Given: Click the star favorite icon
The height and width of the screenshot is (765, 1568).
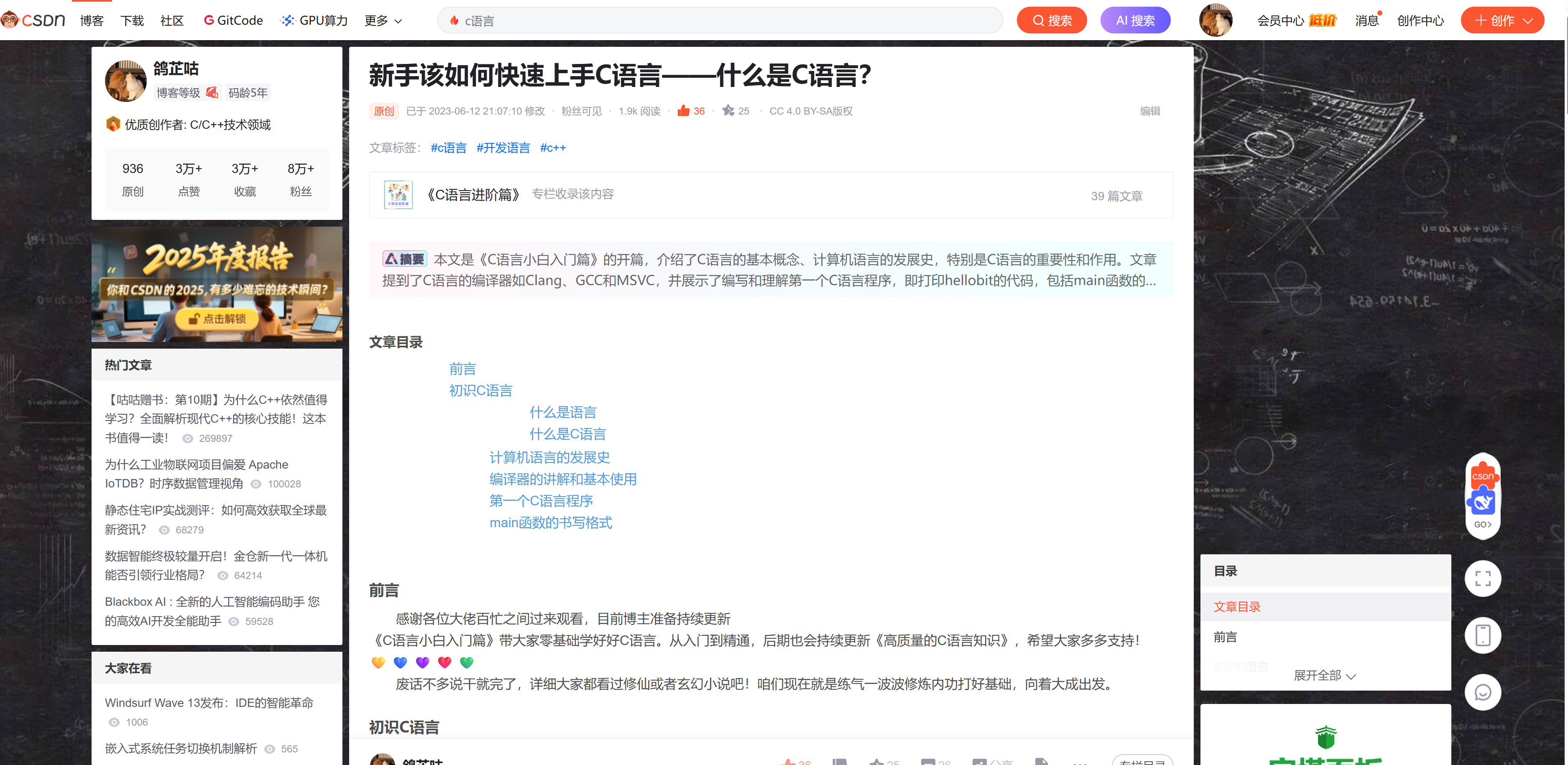Looking at the screenshot, I should 728,111.
